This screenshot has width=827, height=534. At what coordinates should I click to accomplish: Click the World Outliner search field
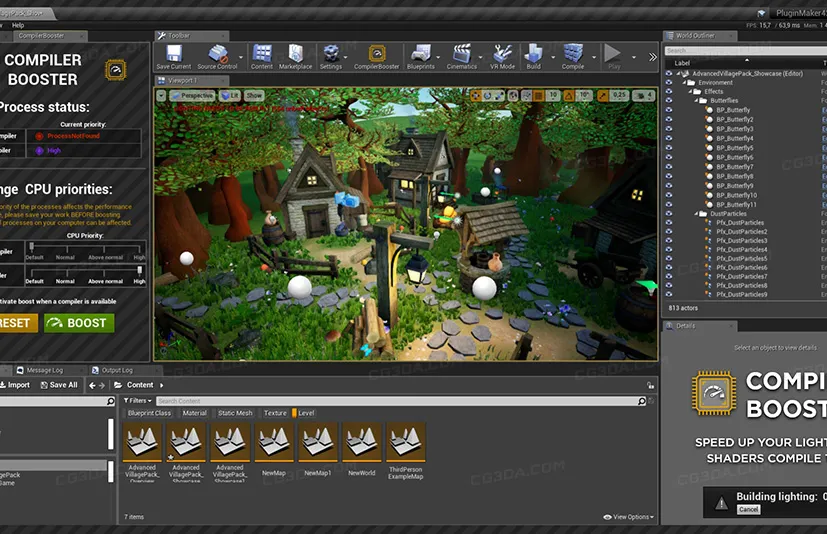[745, 51]
